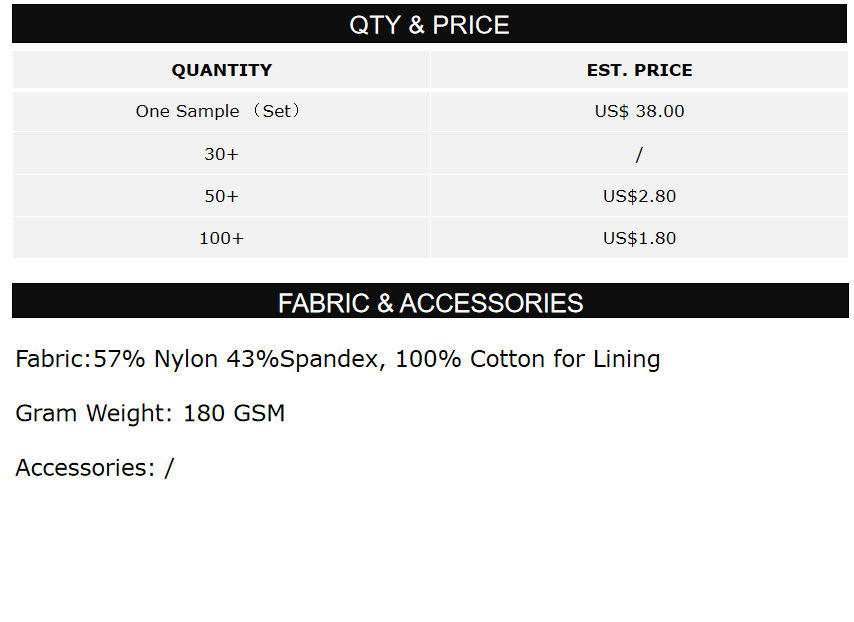Click the US$1.80 price cell
The height and width of the screenshot is (622, 854).
(639, 238)
